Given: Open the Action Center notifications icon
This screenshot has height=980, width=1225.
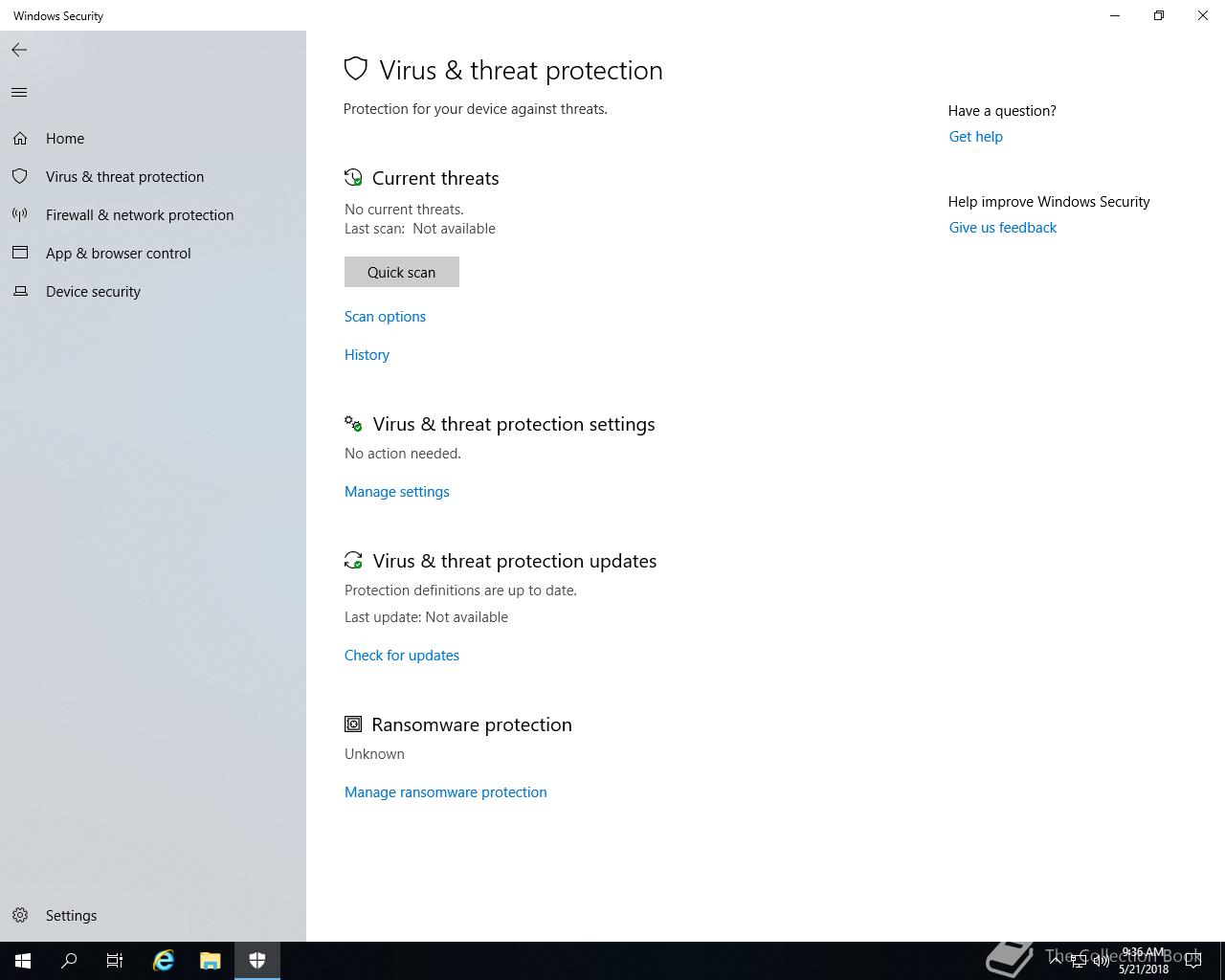Looking at the screenshot, I should 1193,961.
